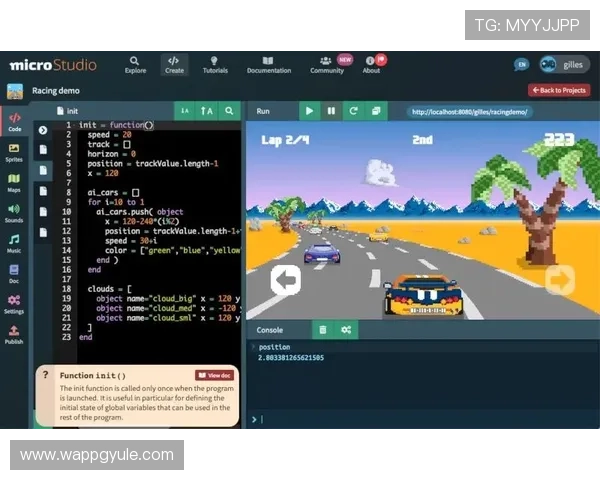Open project Settings from the sidebar

[x=14, y=304]
